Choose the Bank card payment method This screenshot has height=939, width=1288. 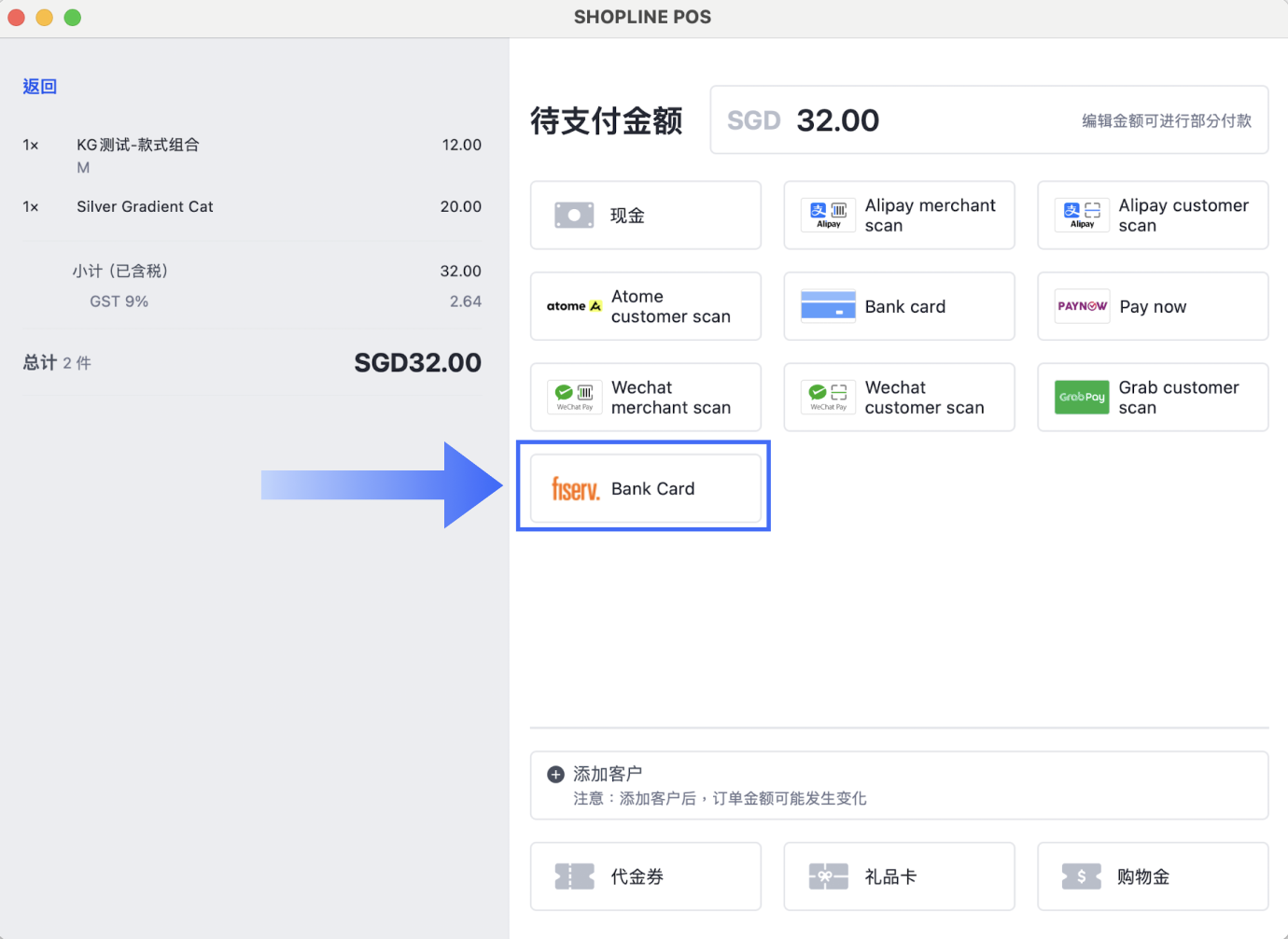pyautogui.click(x=900, y=306)
